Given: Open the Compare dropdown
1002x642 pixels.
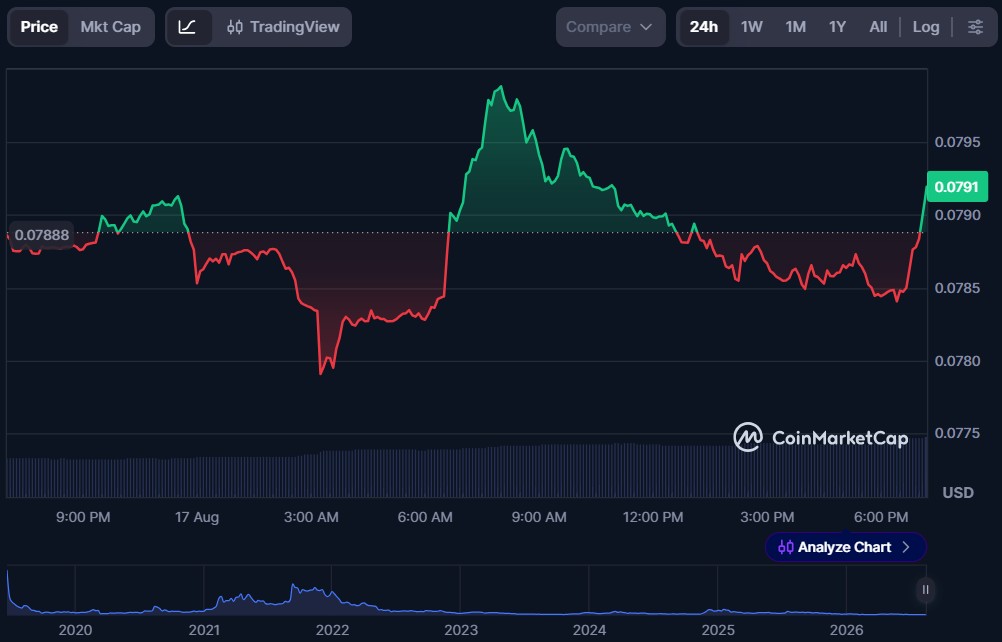Looking at the screenshot, I should [610, 27].
